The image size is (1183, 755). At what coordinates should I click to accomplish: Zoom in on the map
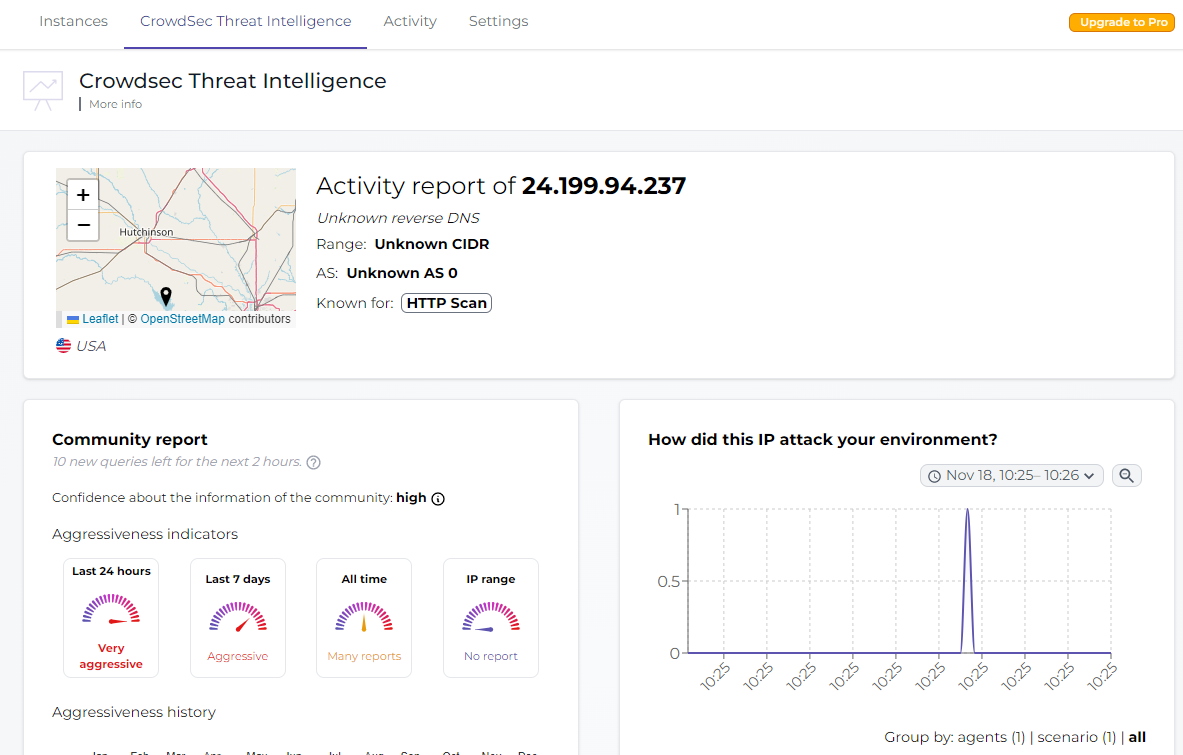click(x=83, y=195)
